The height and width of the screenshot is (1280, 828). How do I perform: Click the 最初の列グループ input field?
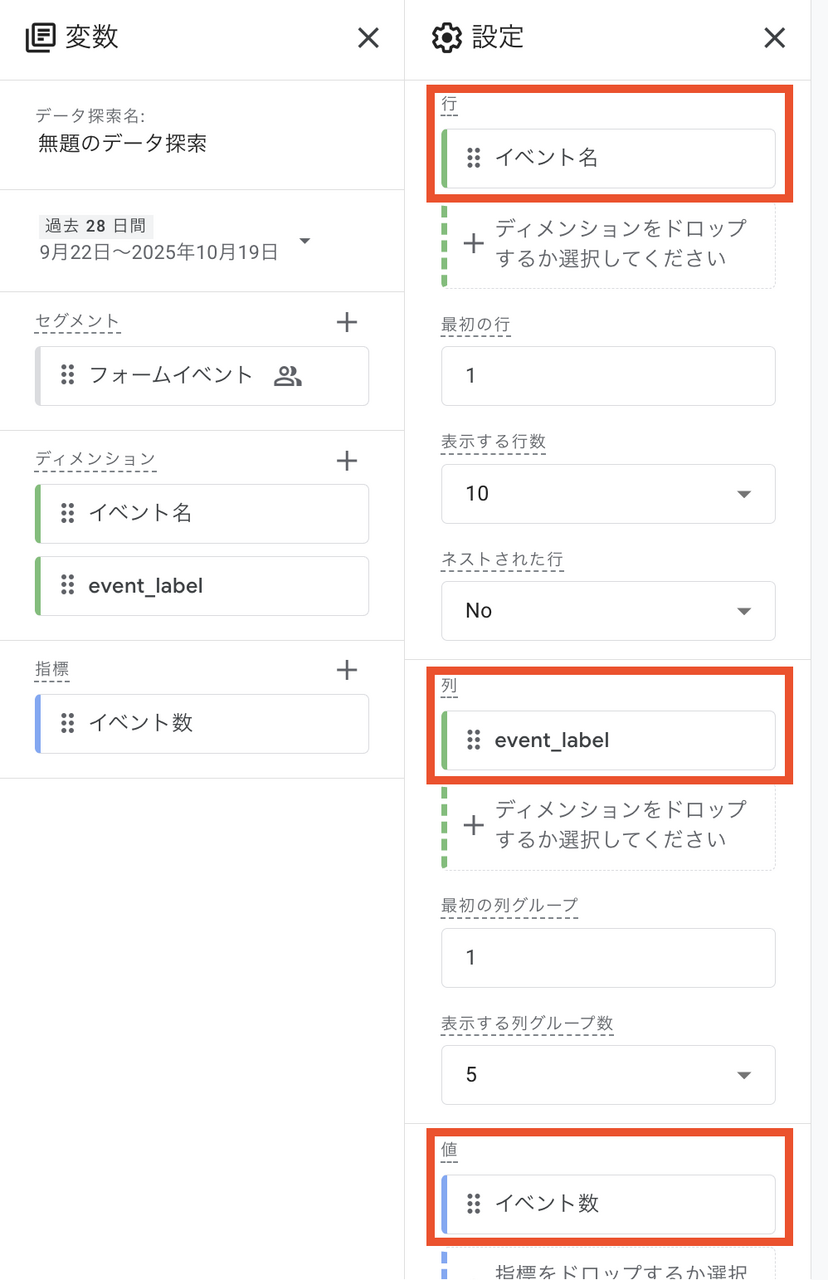pyautogui.click(x=608, y=957)
